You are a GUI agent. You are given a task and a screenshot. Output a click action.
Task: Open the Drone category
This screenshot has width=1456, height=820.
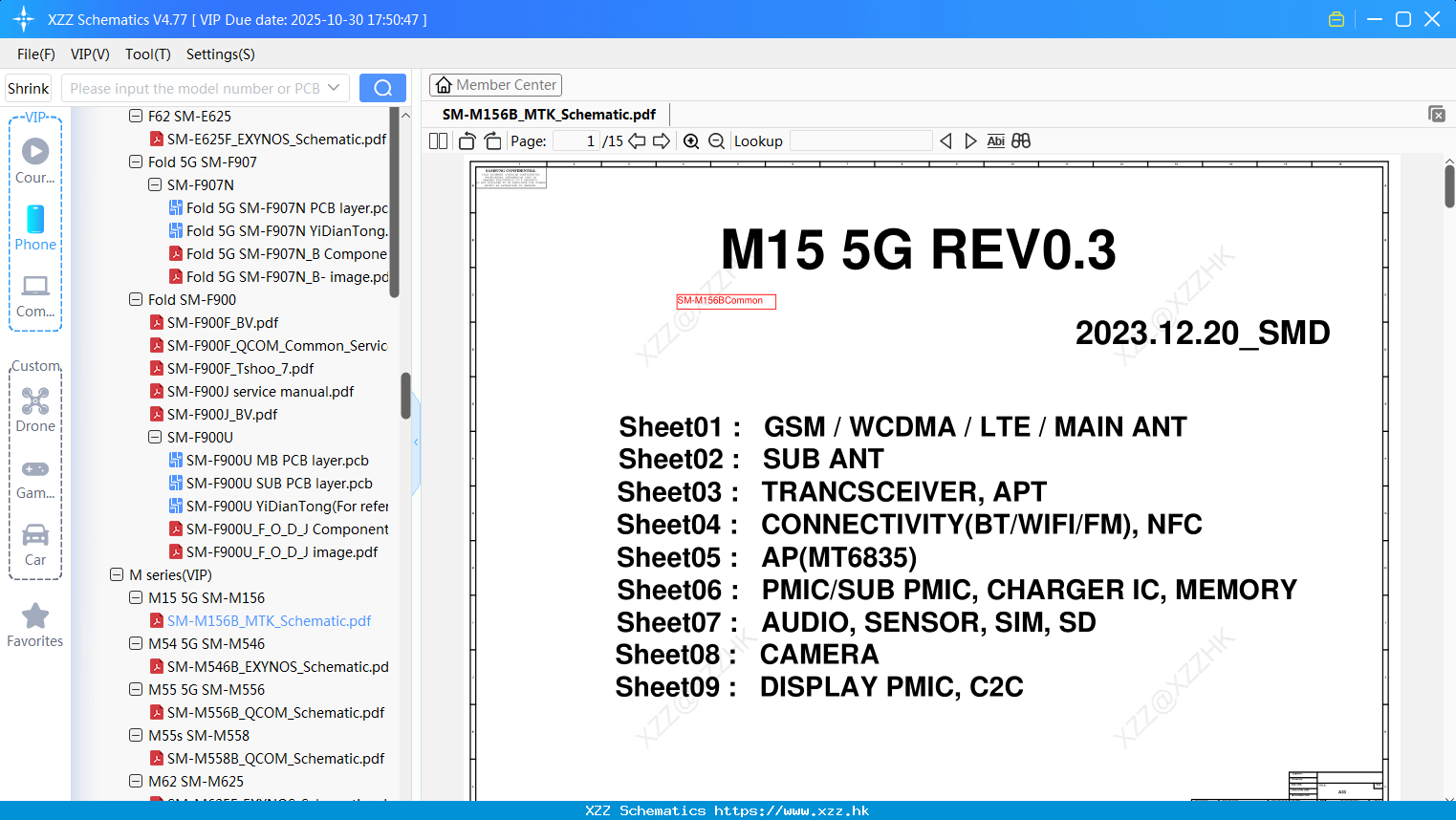[x=35, y=410]
